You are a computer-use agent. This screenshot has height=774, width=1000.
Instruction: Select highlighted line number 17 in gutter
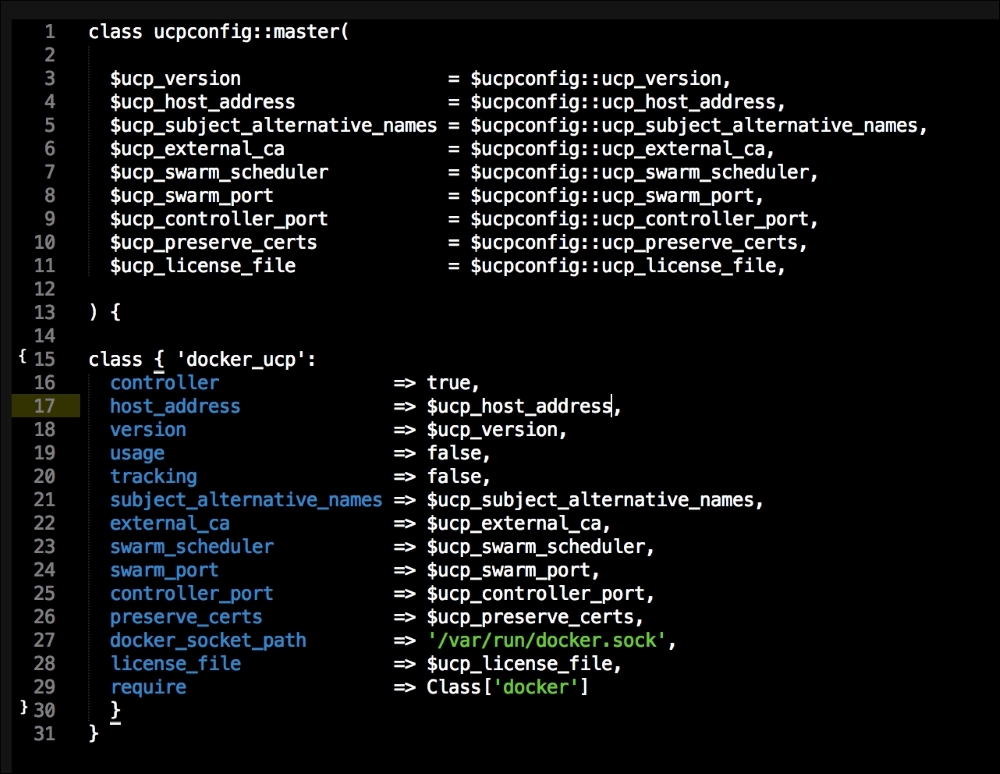[x=44, y=406]
